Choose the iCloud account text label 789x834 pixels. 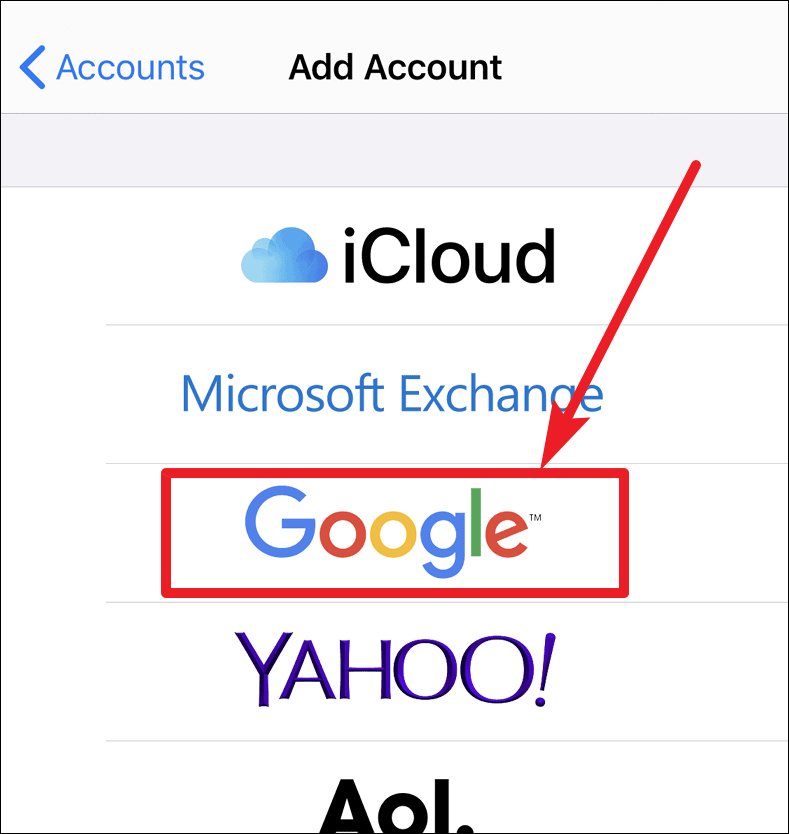pyautogui.click(x=449, y=256)
